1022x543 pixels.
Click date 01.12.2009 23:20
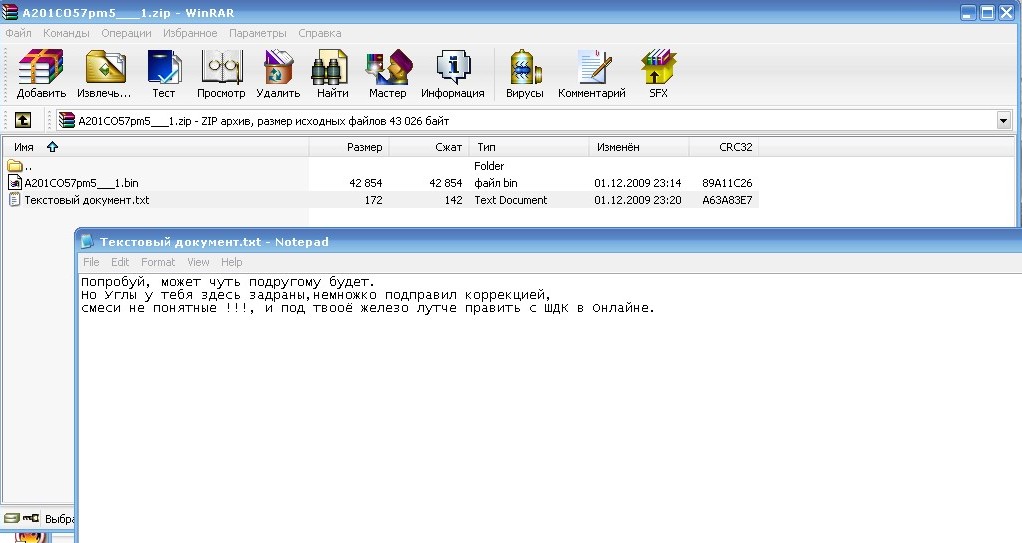tap(637, 200)
